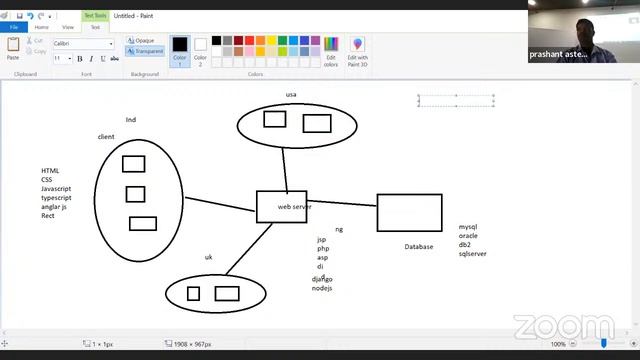Pick the yellow color swatch

(271, 40)
